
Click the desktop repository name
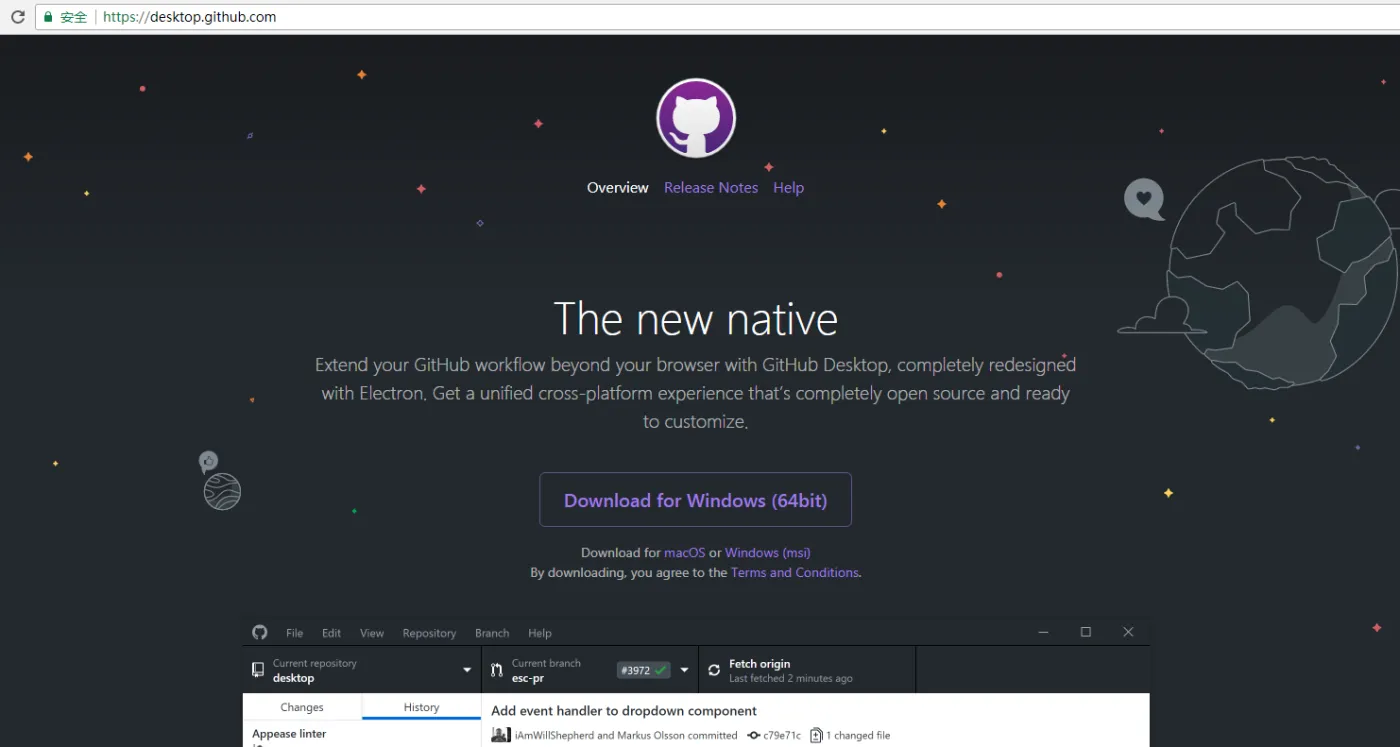pyautogui.click(x=294, y=678)
